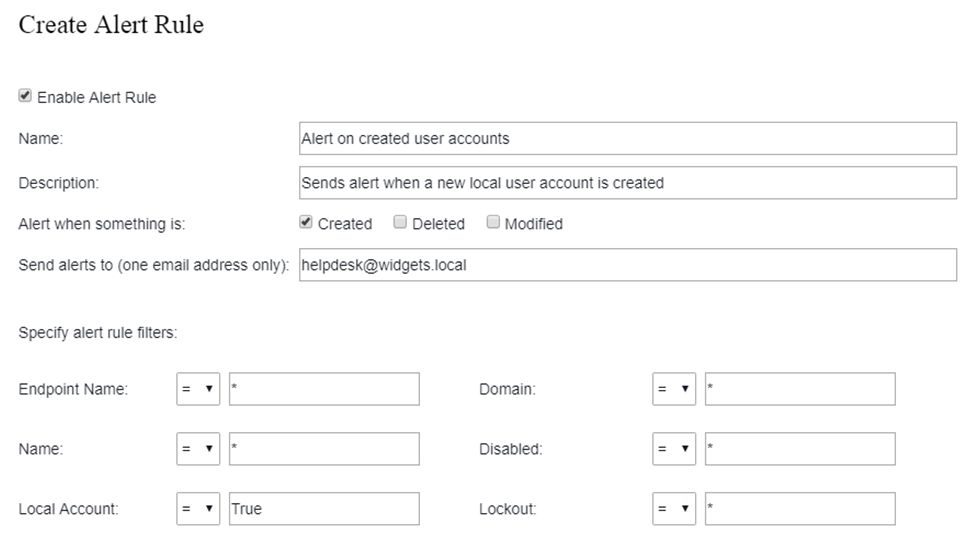Expand the rule Name filter operator dropdown
979x544 pixels.
tap(198, 449)
